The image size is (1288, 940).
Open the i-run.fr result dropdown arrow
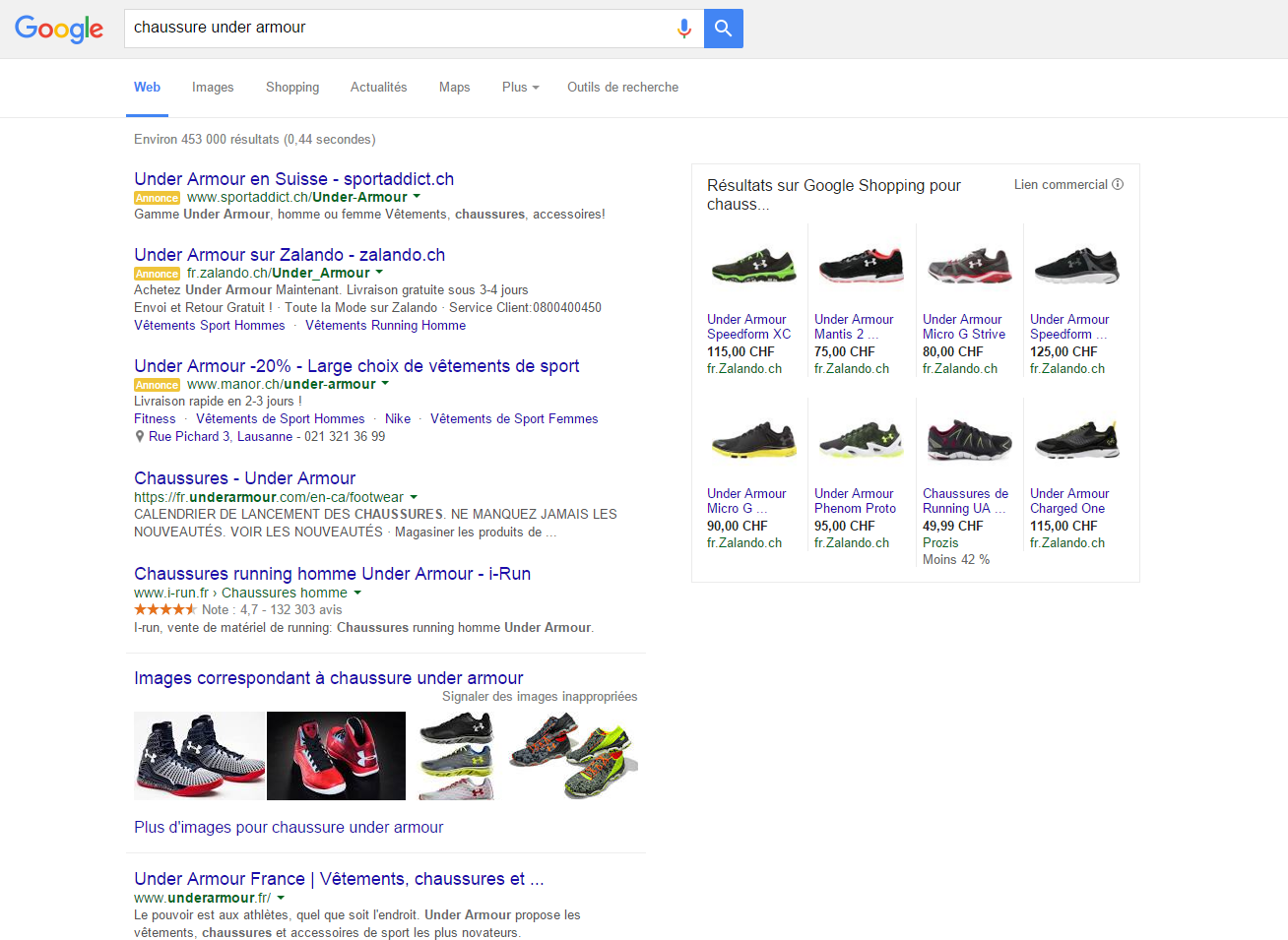[x=357, y=593]
